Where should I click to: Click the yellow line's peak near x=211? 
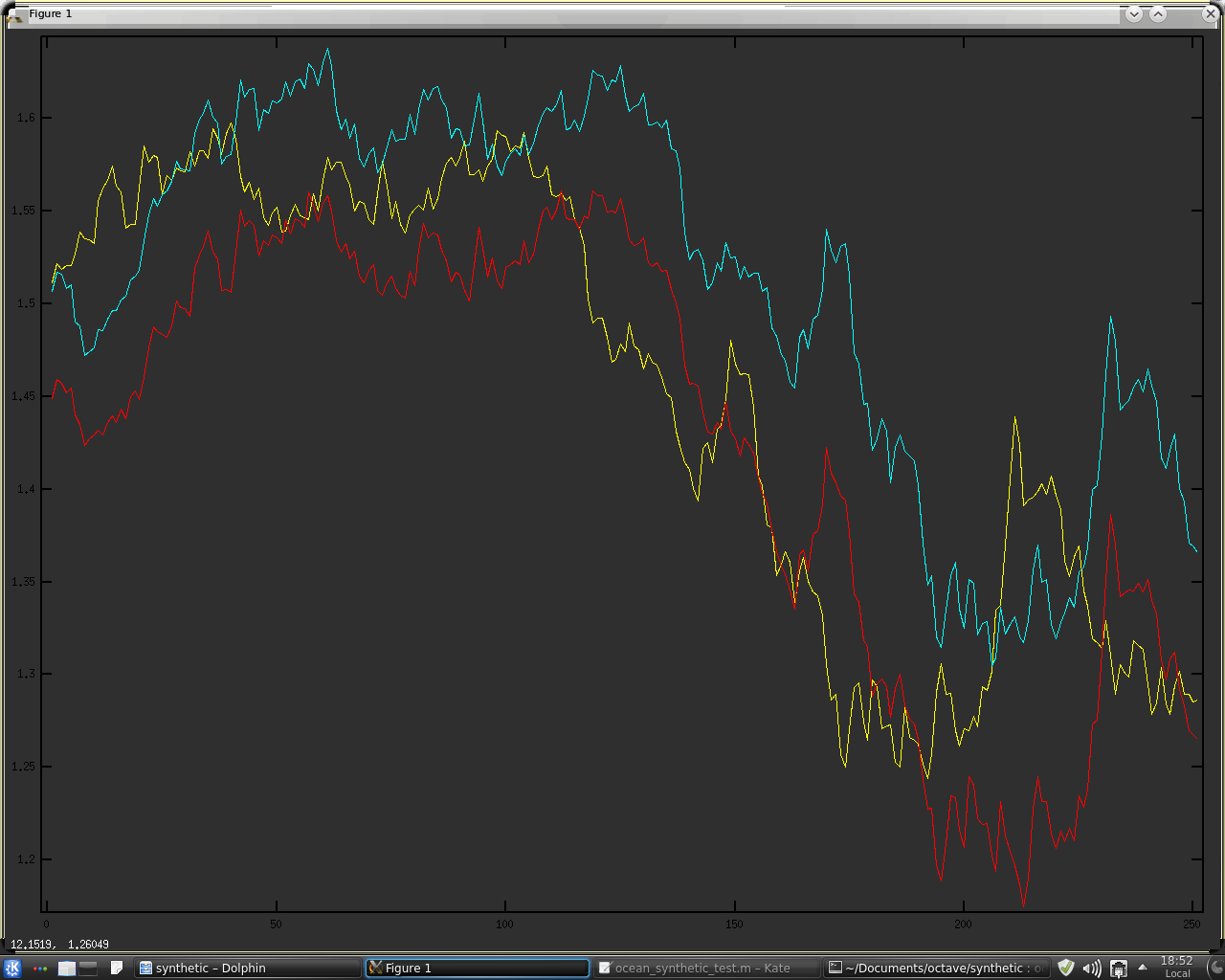pos(1014,417)
